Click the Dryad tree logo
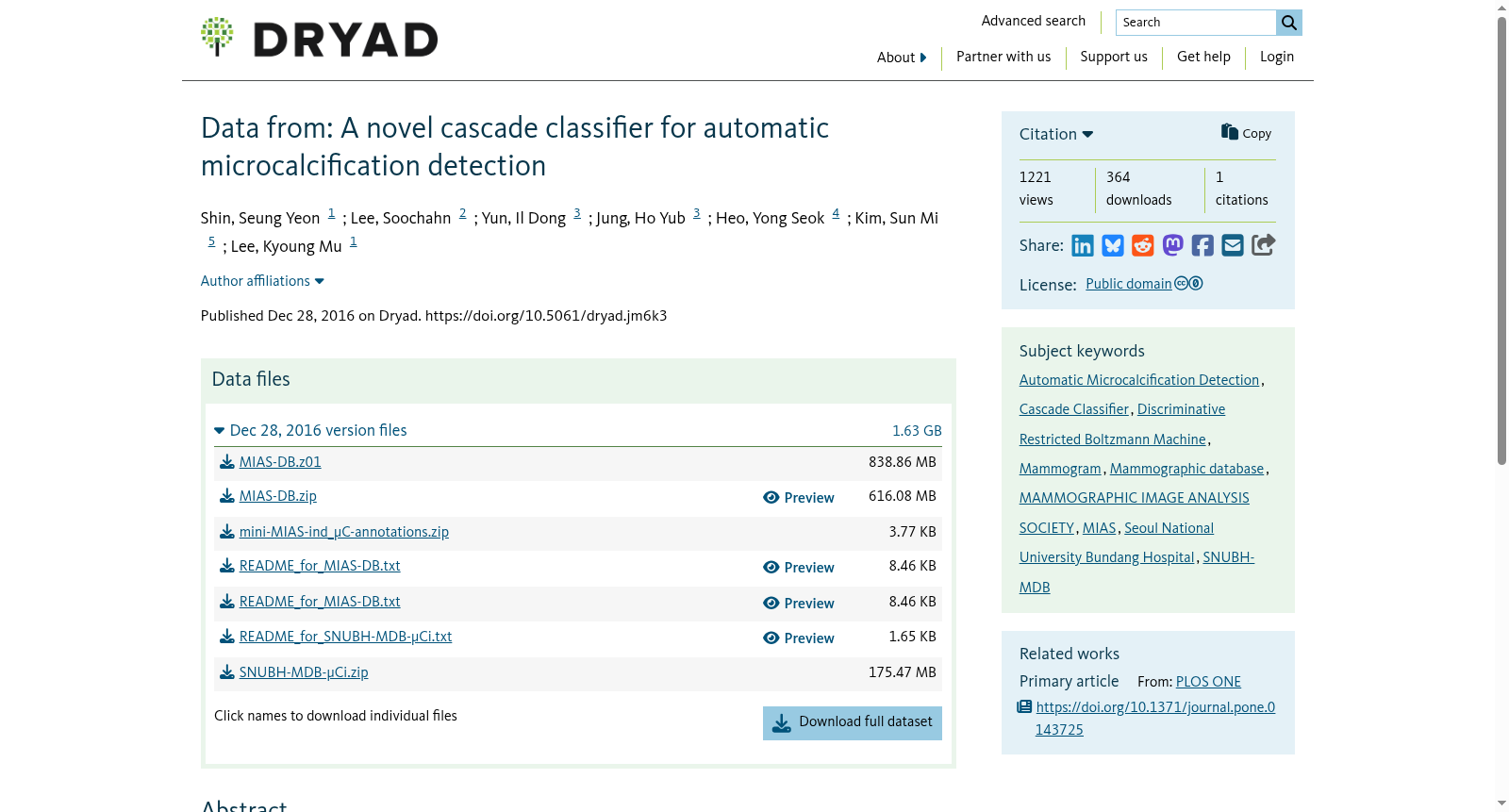 tap(217, 37)
